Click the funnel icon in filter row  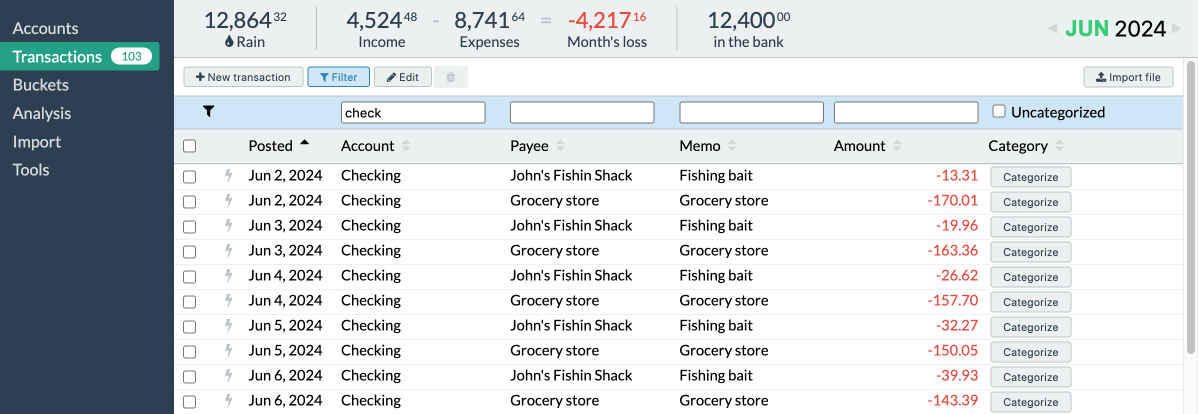coord(209,112)
